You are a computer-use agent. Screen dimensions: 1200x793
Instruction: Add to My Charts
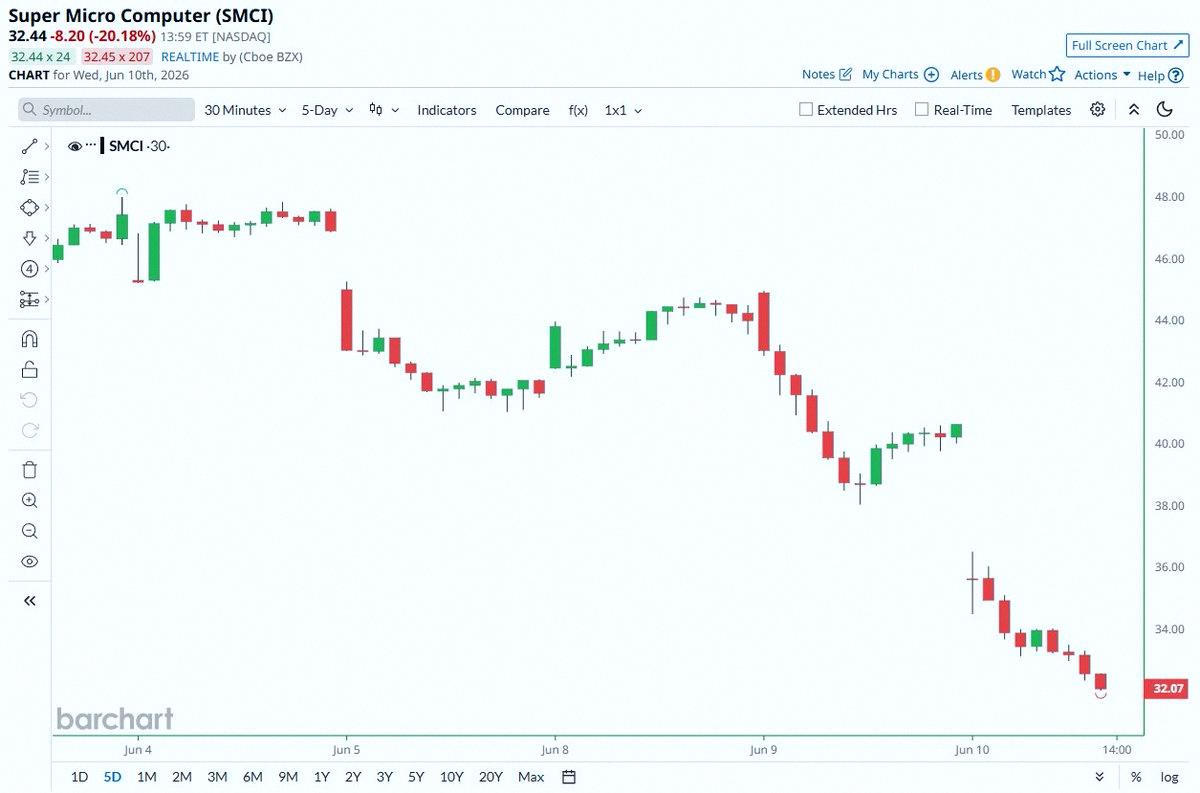click(900, 74)
